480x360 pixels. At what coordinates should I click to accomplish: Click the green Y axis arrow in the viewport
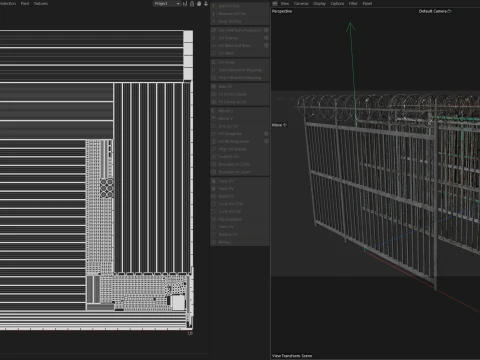coord(350,27)
